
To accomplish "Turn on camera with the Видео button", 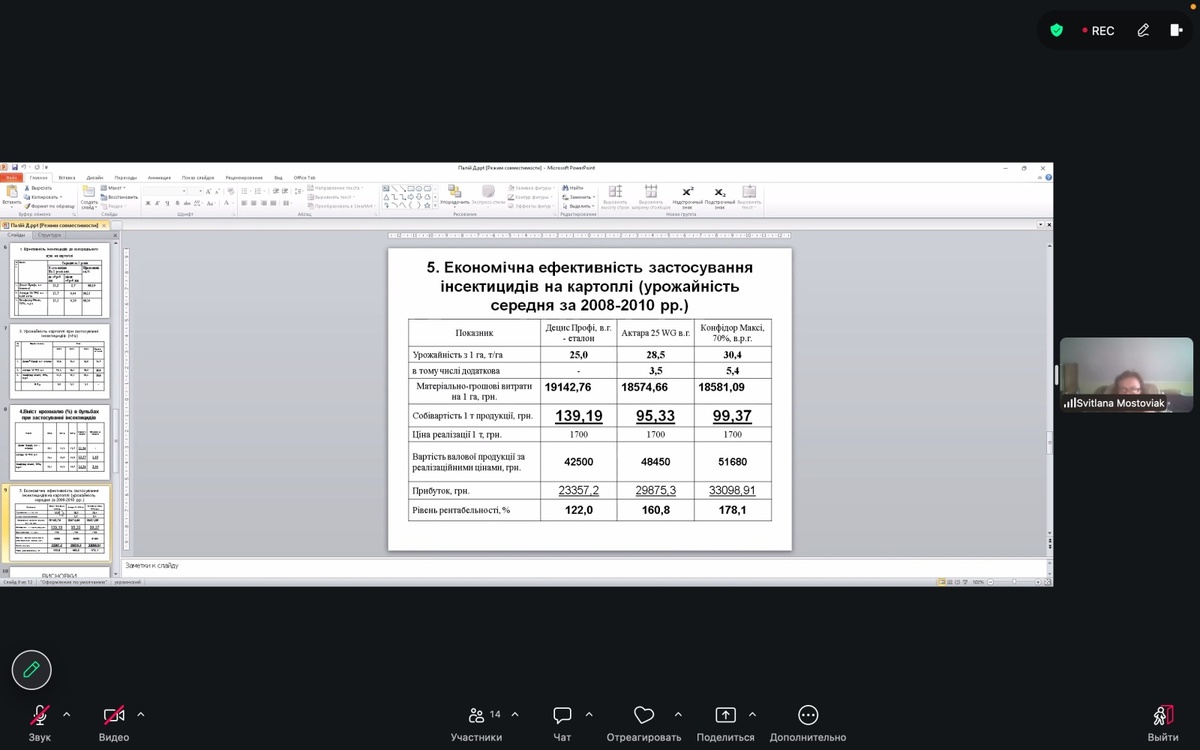I will pos(114,716).
